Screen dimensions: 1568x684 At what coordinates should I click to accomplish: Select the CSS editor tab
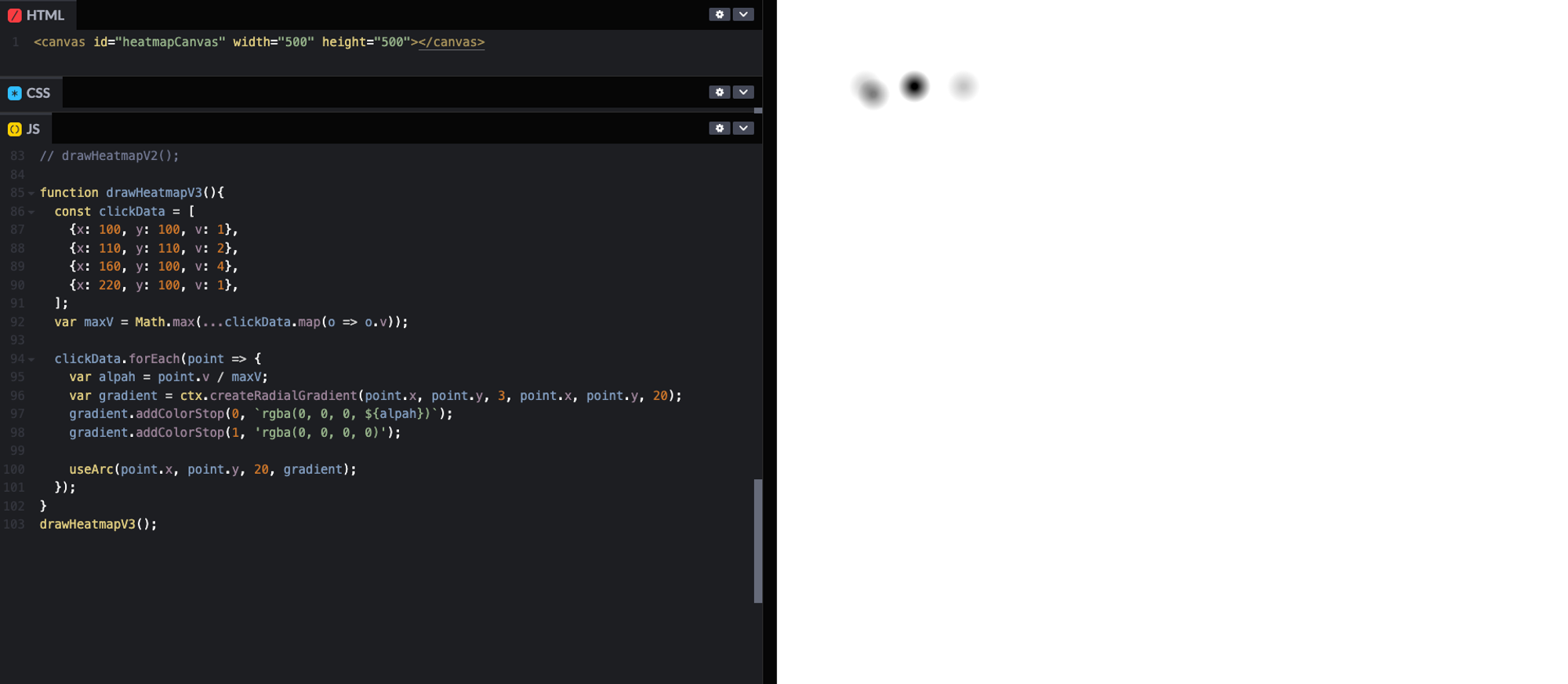point(30,93)
